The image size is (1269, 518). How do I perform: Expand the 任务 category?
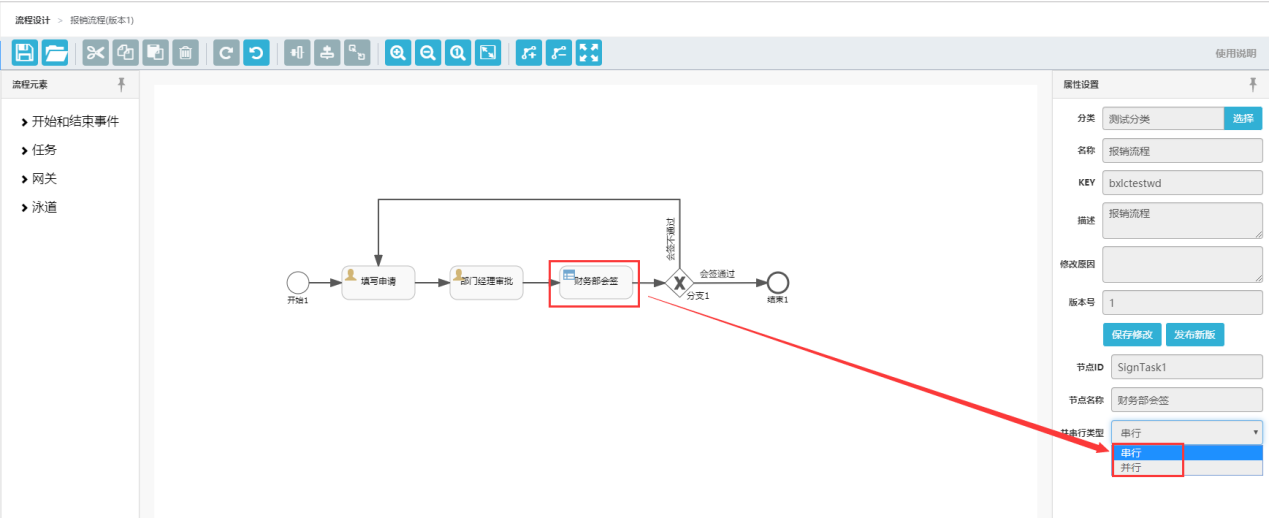click(39, 150)
